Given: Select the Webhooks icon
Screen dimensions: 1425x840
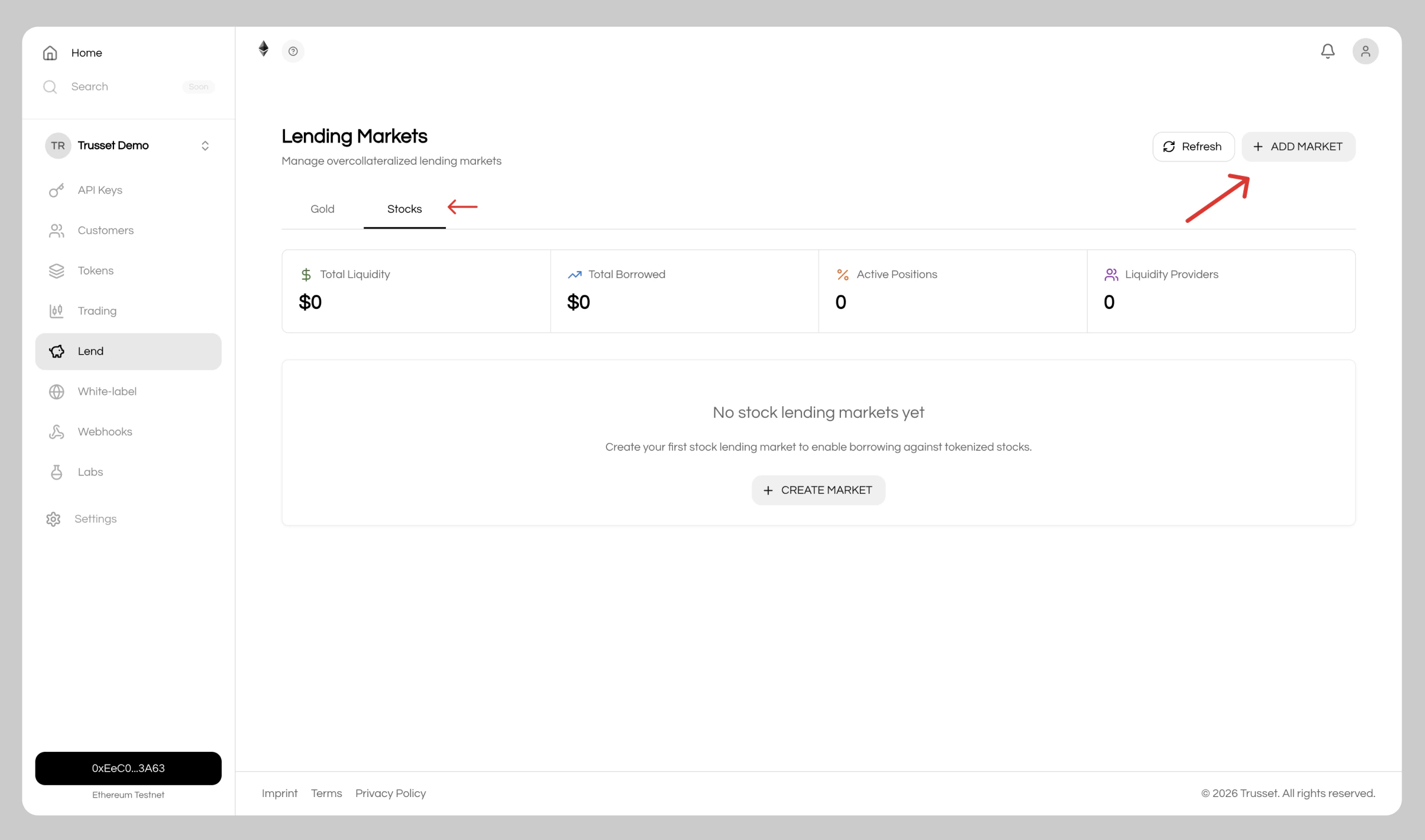Looking at the screenshot, I should click(x=56, y=431).
